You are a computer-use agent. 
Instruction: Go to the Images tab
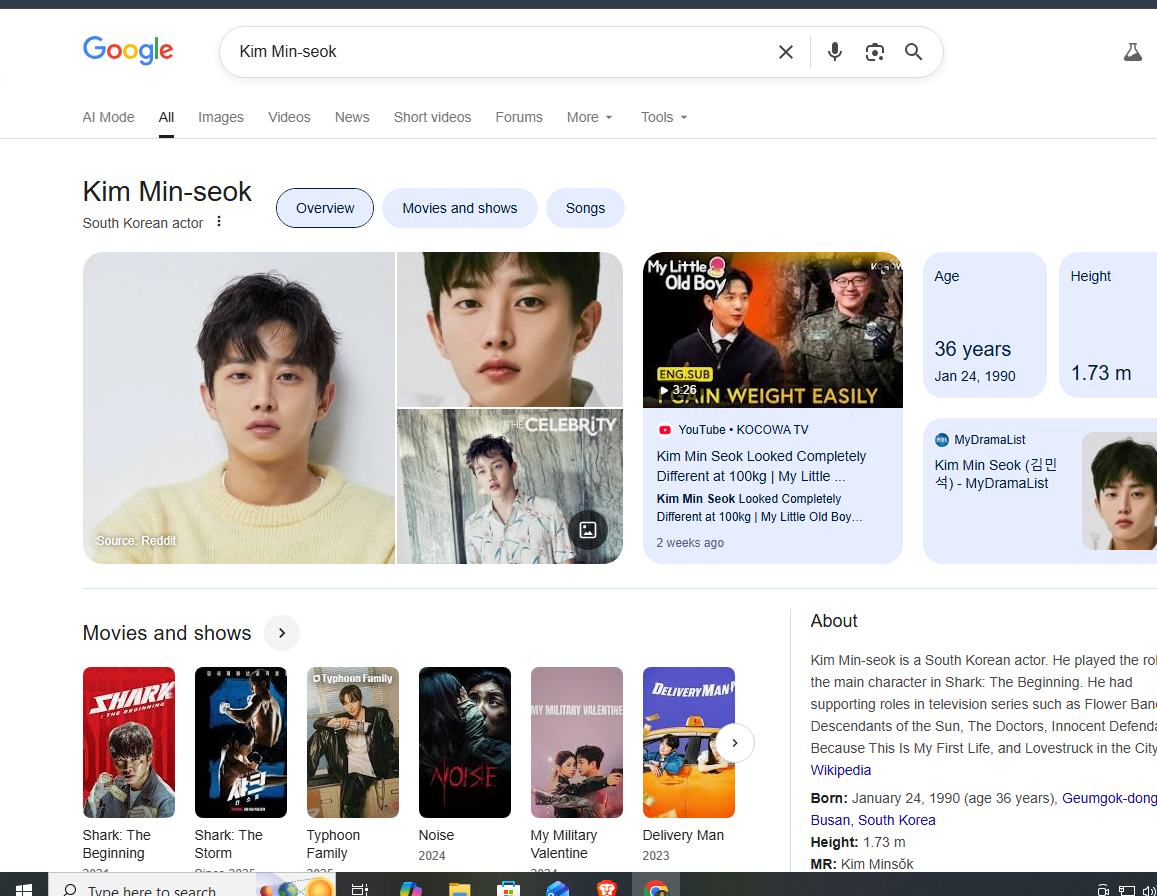tap(221, 117)
